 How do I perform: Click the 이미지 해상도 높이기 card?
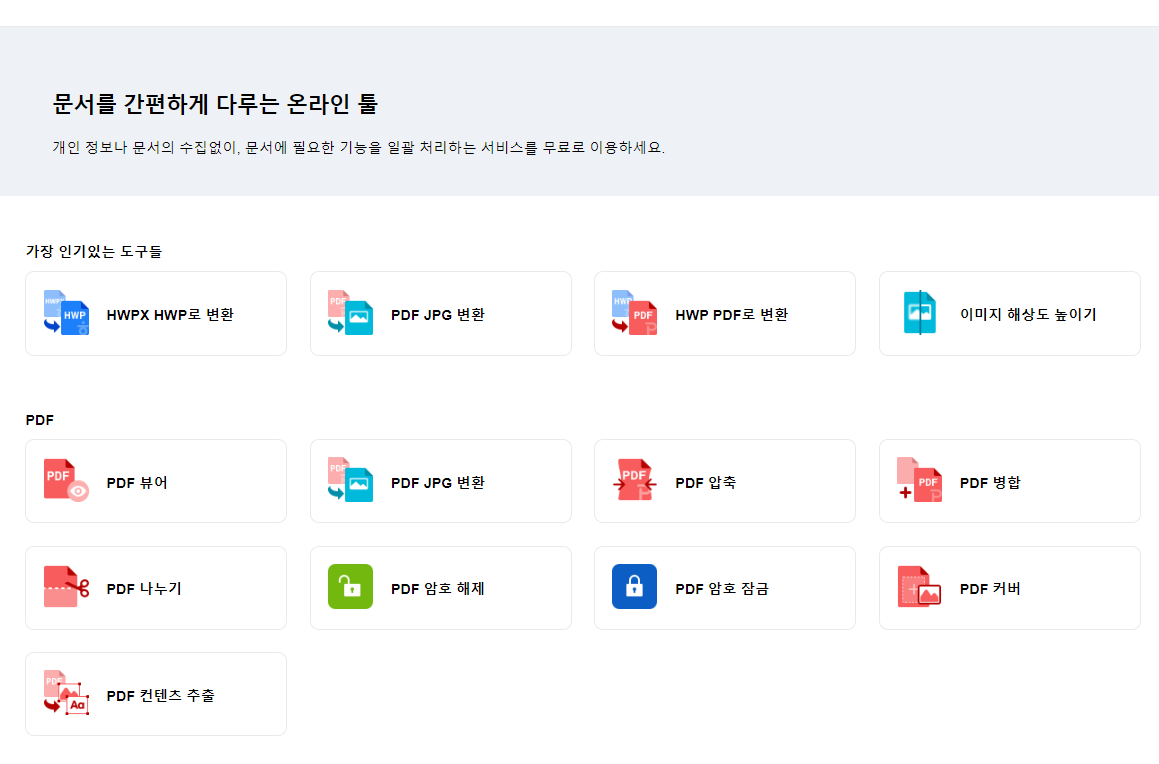coord(1009,312)
